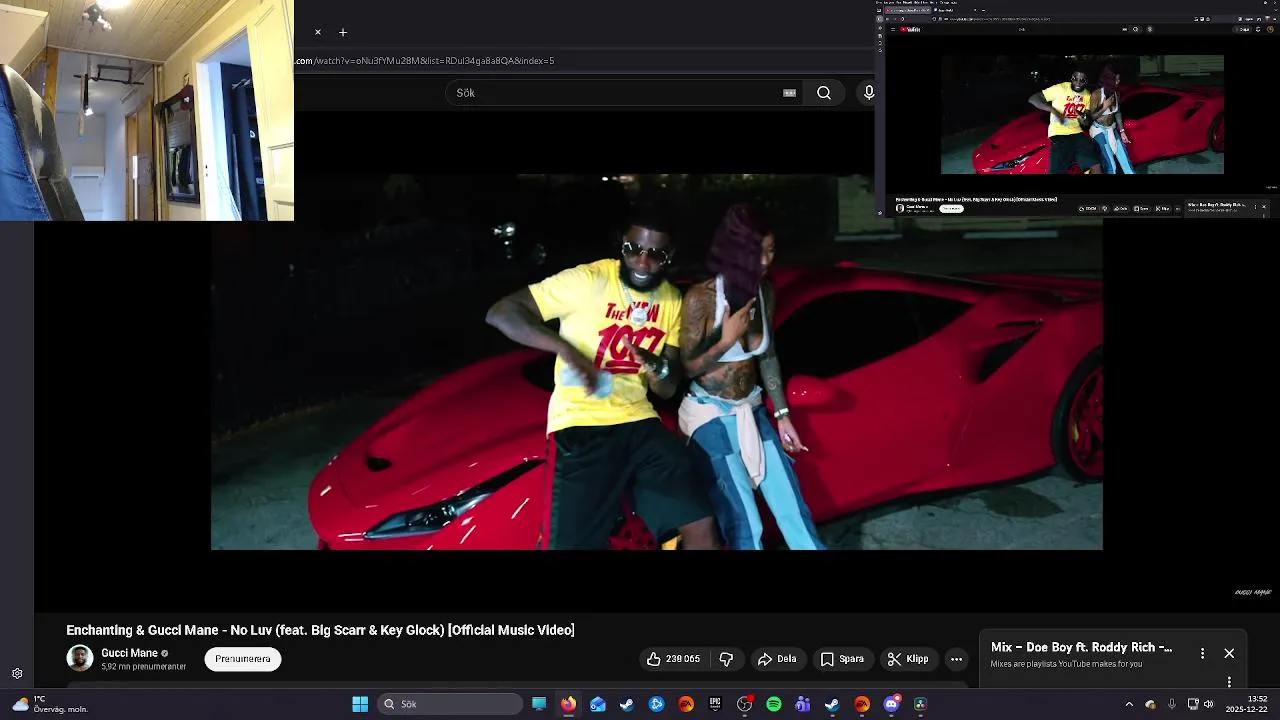Close the current browser tab

(x=318, y=32)
